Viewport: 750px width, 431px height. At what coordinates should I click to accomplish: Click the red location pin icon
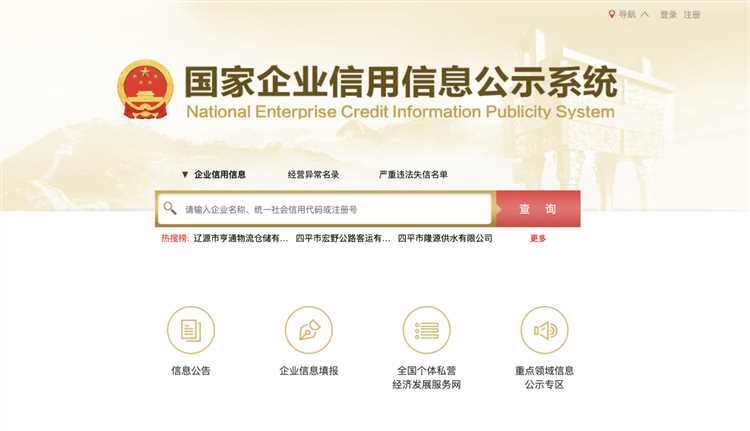[611, 14]
